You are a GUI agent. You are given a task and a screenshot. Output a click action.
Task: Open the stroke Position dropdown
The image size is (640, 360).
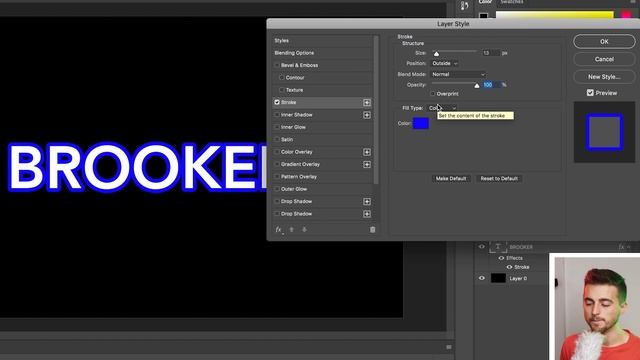[x=444, y=64]
